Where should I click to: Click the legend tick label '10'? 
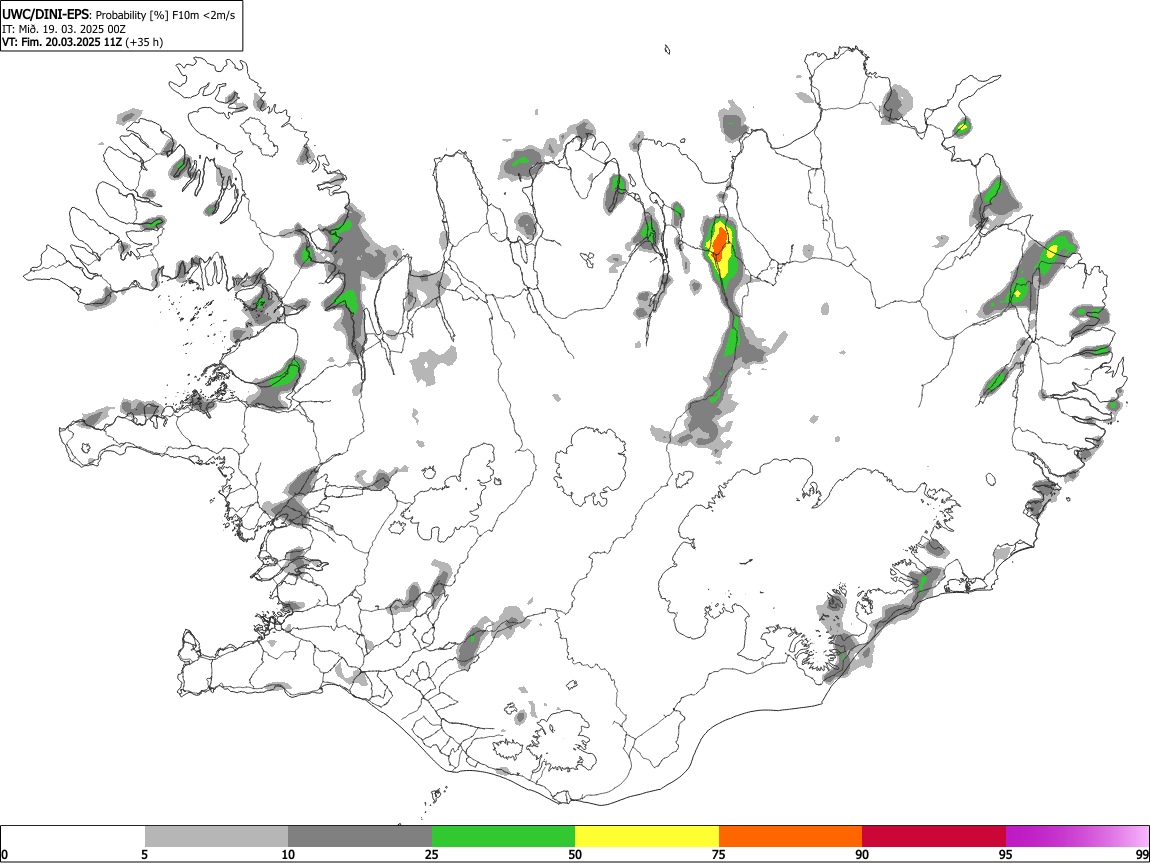pos(288,854)
